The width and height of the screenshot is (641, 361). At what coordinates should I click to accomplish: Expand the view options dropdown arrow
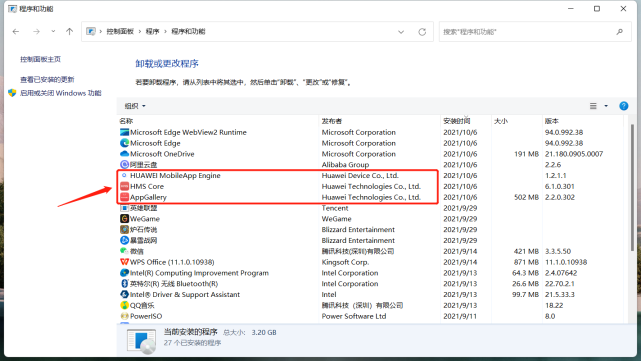click(x=606, y=106)
